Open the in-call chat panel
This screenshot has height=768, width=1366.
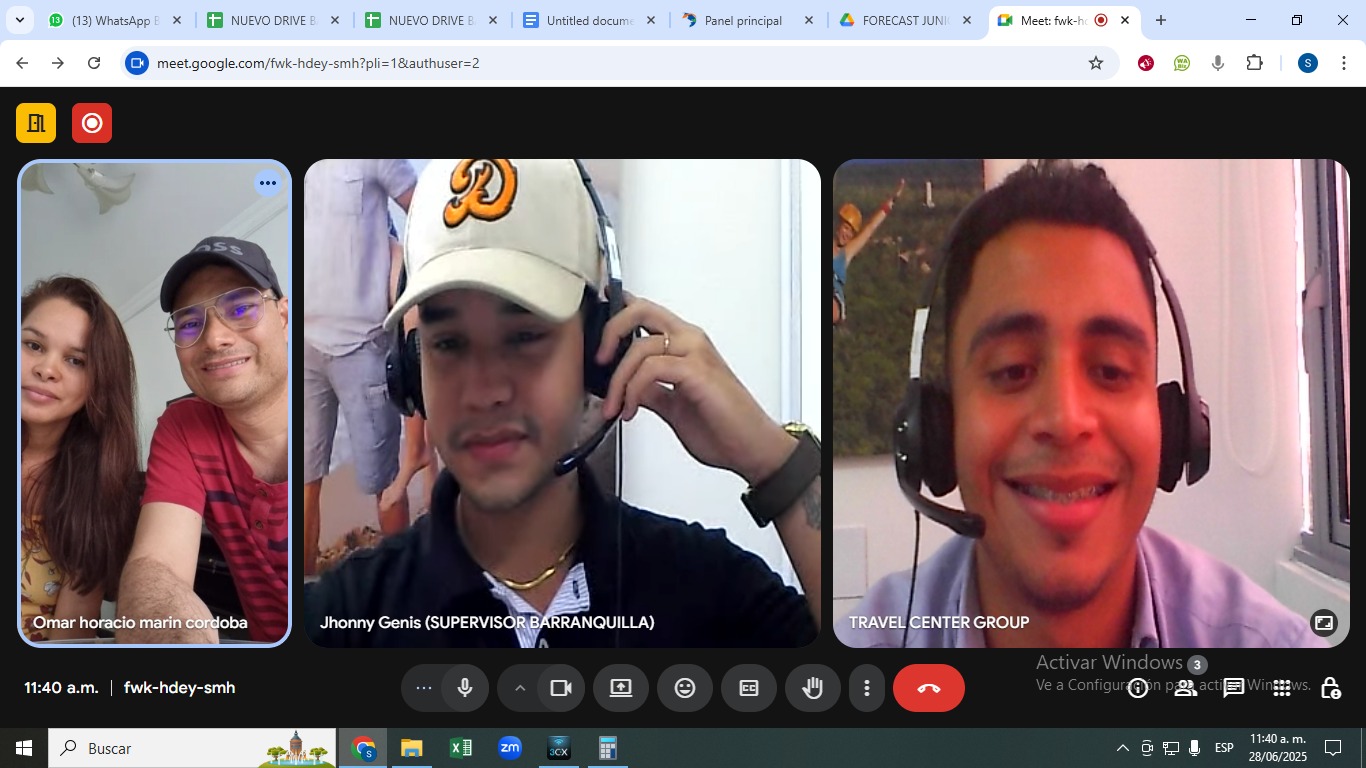pos(1234,688)
